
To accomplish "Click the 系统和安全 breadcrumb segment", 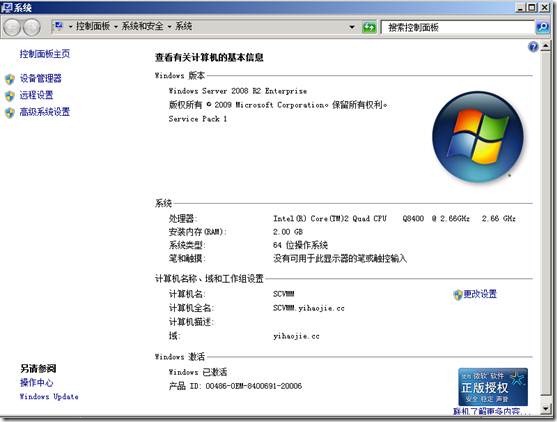I will [x=142, y=26].
